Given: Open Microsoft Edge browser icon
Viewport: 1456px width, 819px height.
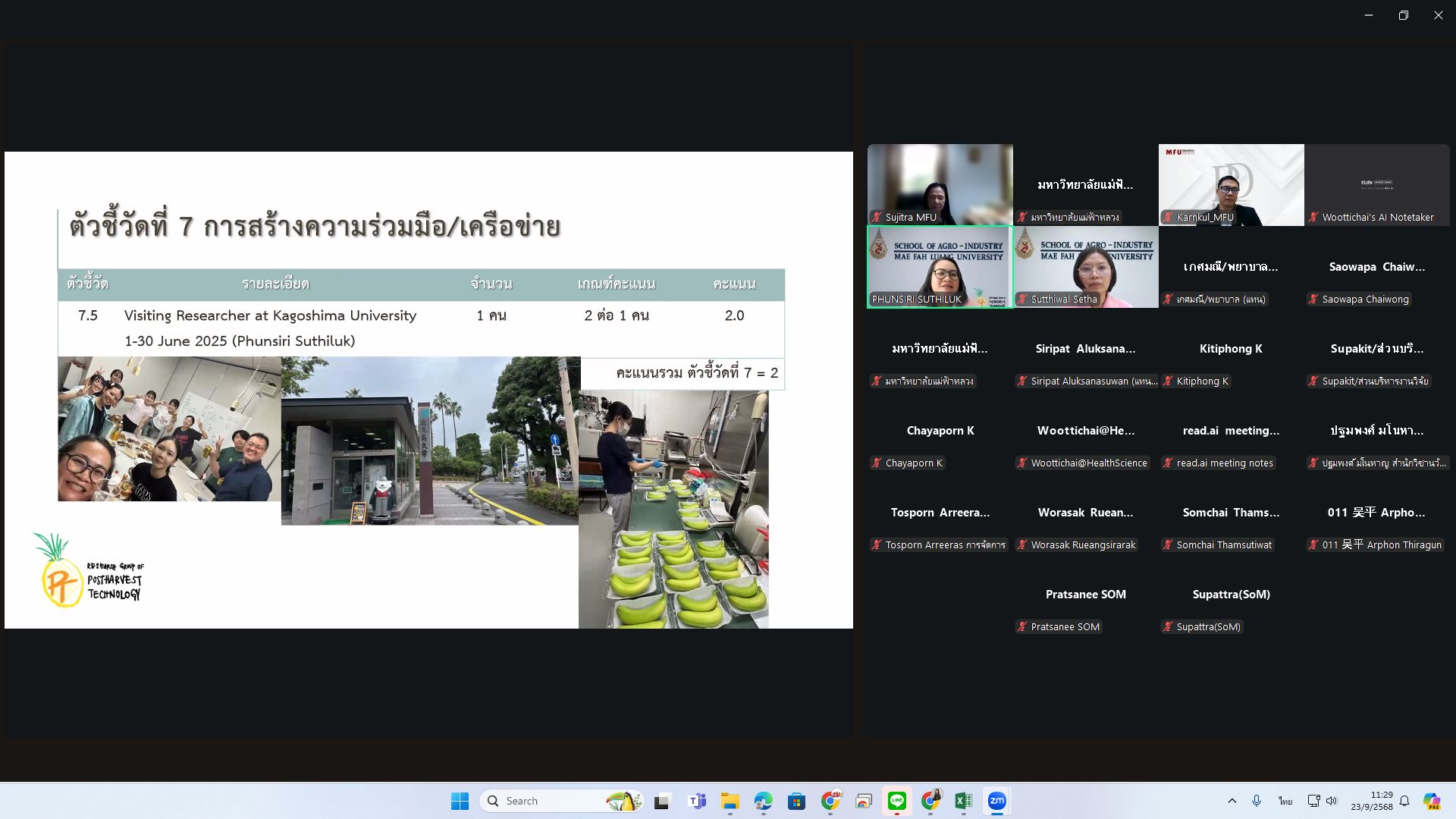Looking at the screenshot, I should 763,801.
